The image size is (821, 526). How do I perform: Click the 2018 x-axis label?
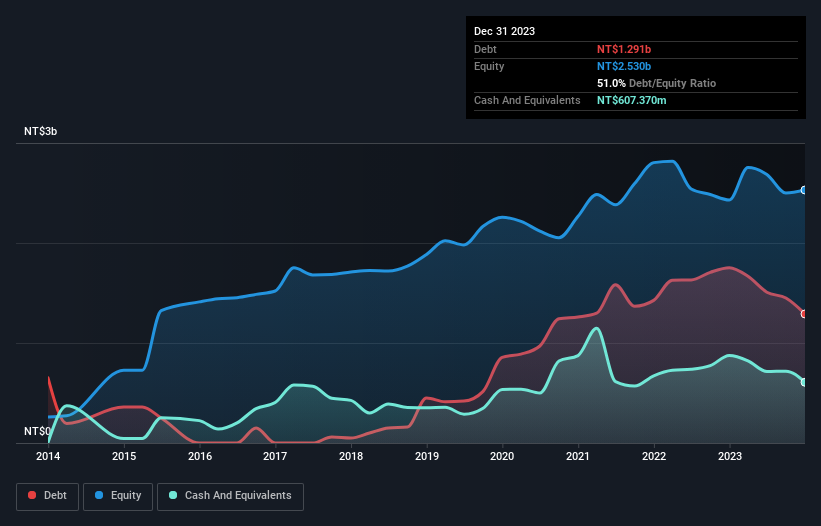coord(351,456)
